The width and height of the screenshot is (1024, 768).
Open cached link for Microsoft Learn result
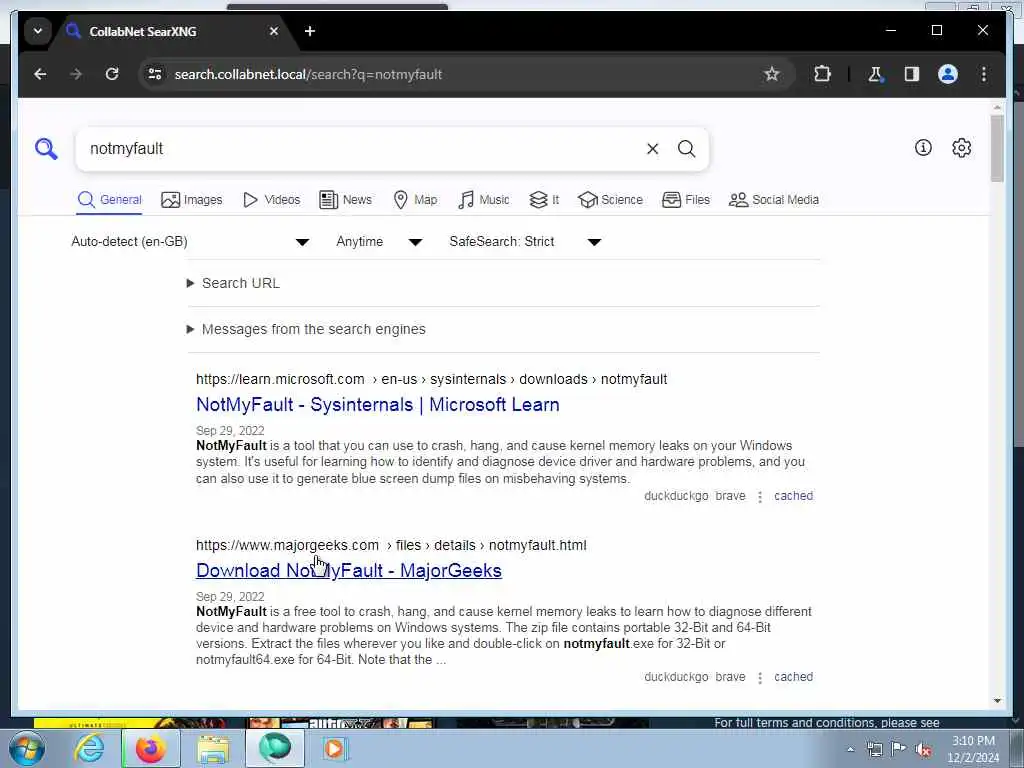793,496
